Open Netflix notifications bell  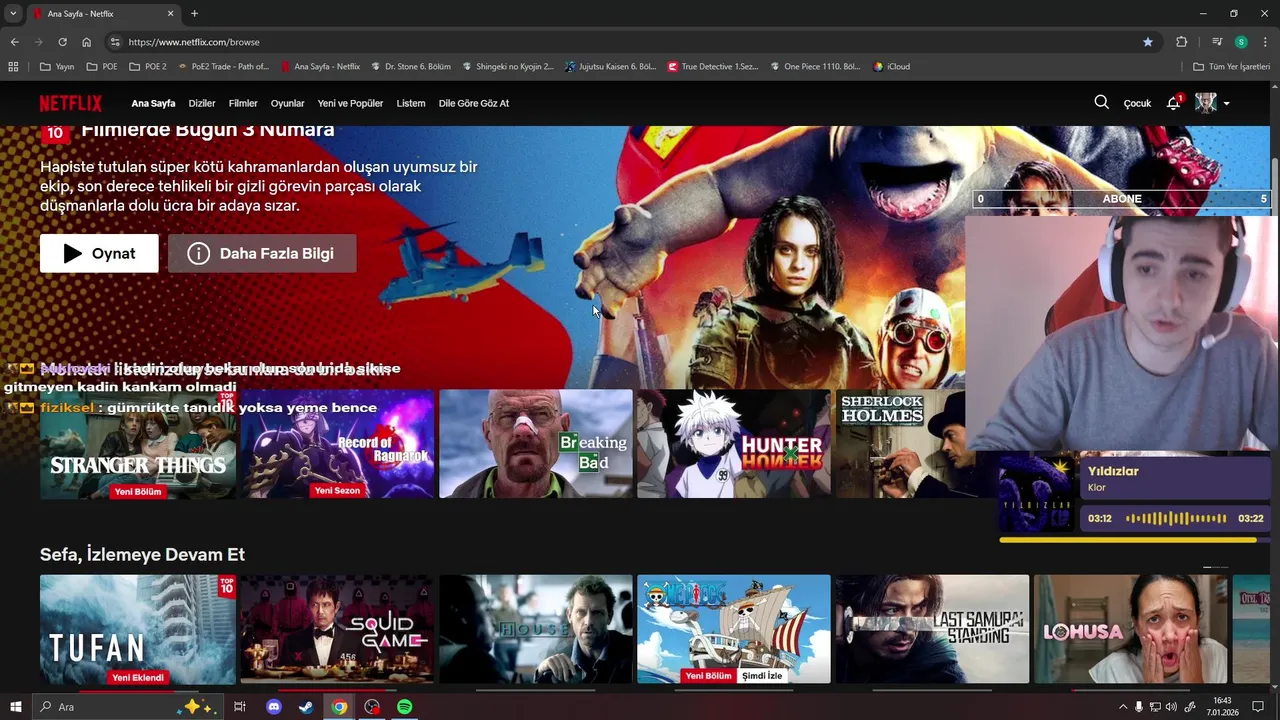coord(1174,103)
